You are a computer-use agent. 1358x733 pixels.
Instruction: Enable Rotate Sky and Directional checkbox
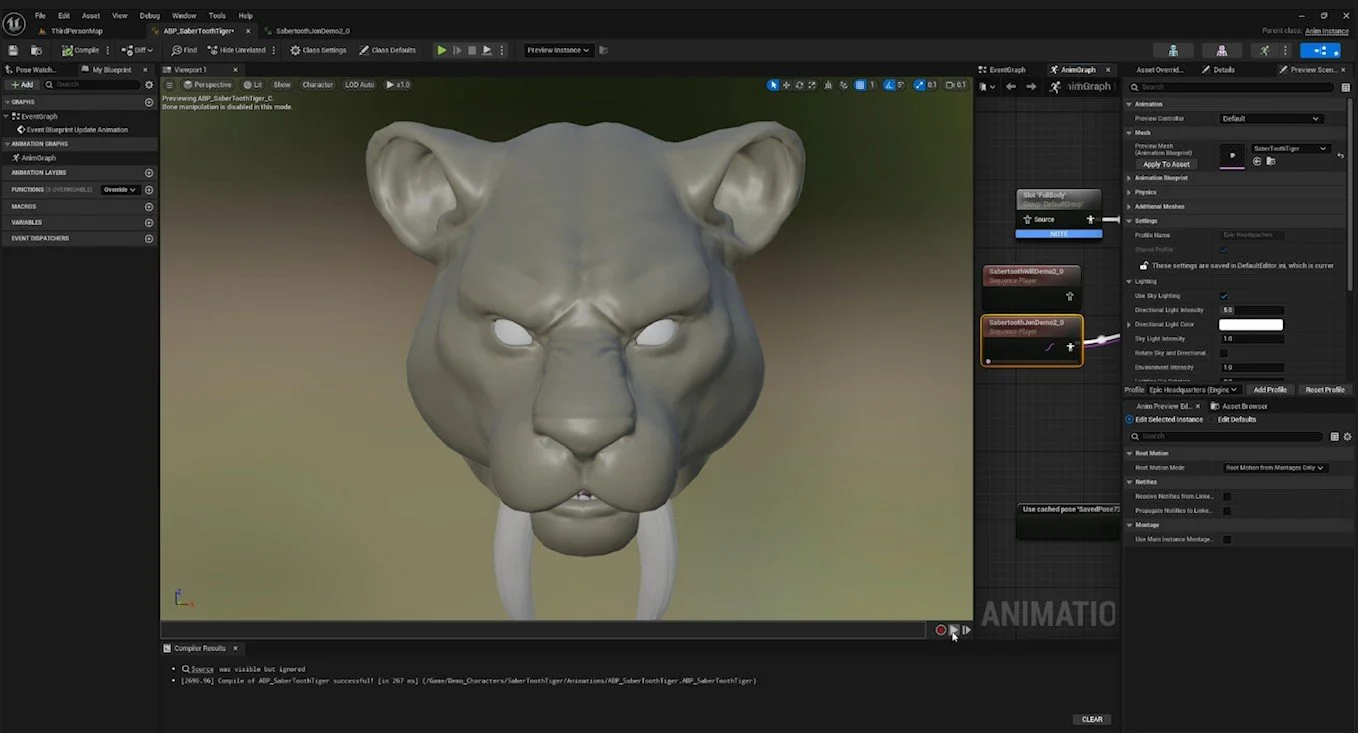(x=1224, y=353)
